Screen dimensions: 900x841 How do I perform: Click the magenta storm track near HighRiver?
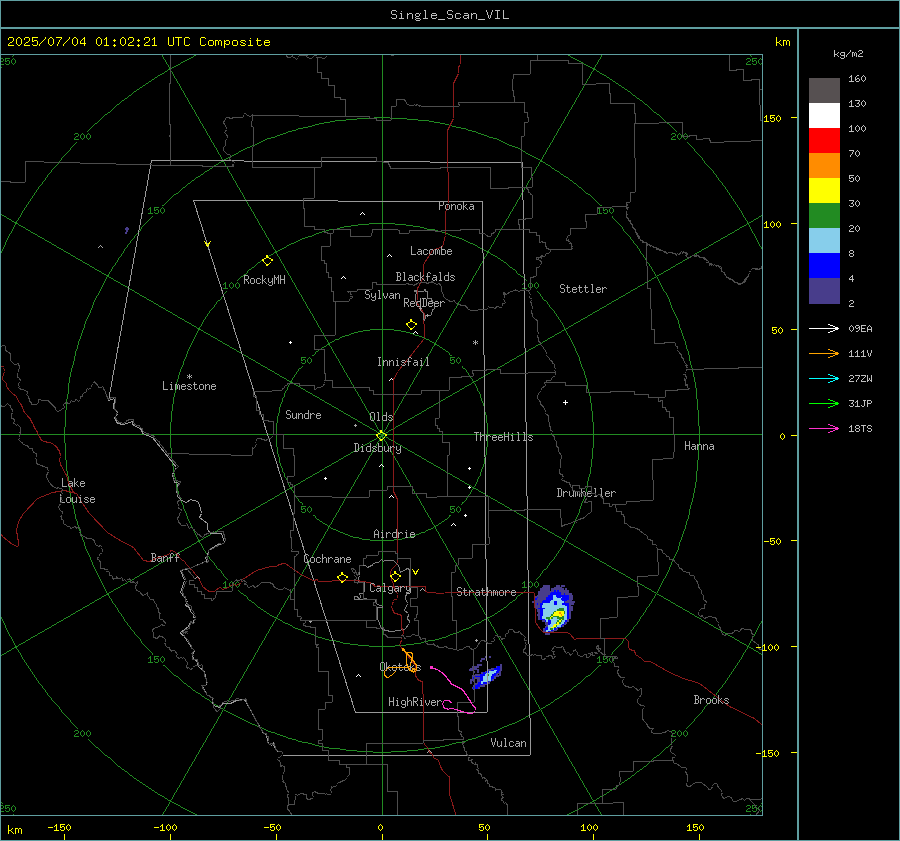coord(455,690)
